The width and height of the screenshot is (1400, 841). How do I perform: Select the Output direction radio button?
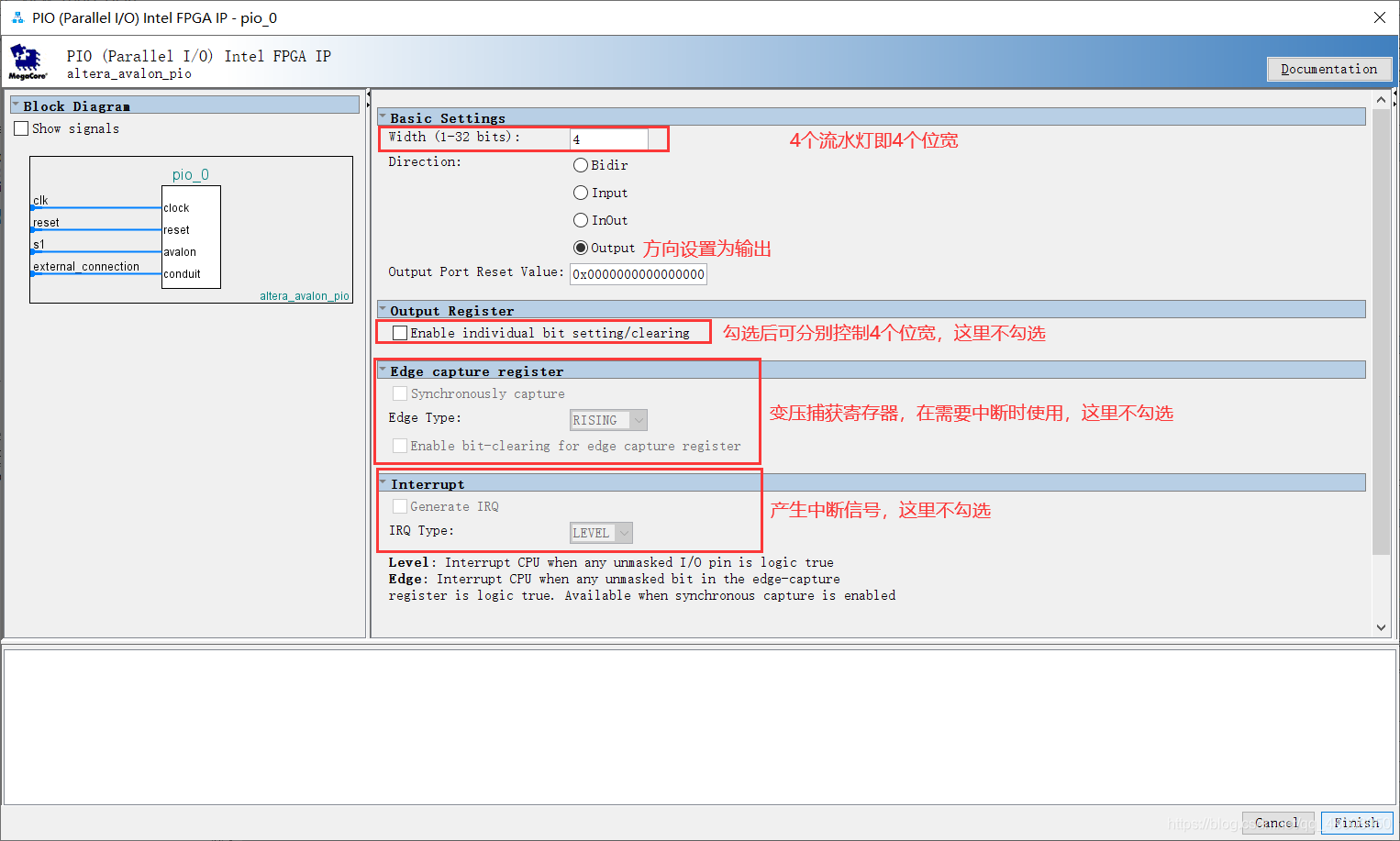(x=581, y=248)
